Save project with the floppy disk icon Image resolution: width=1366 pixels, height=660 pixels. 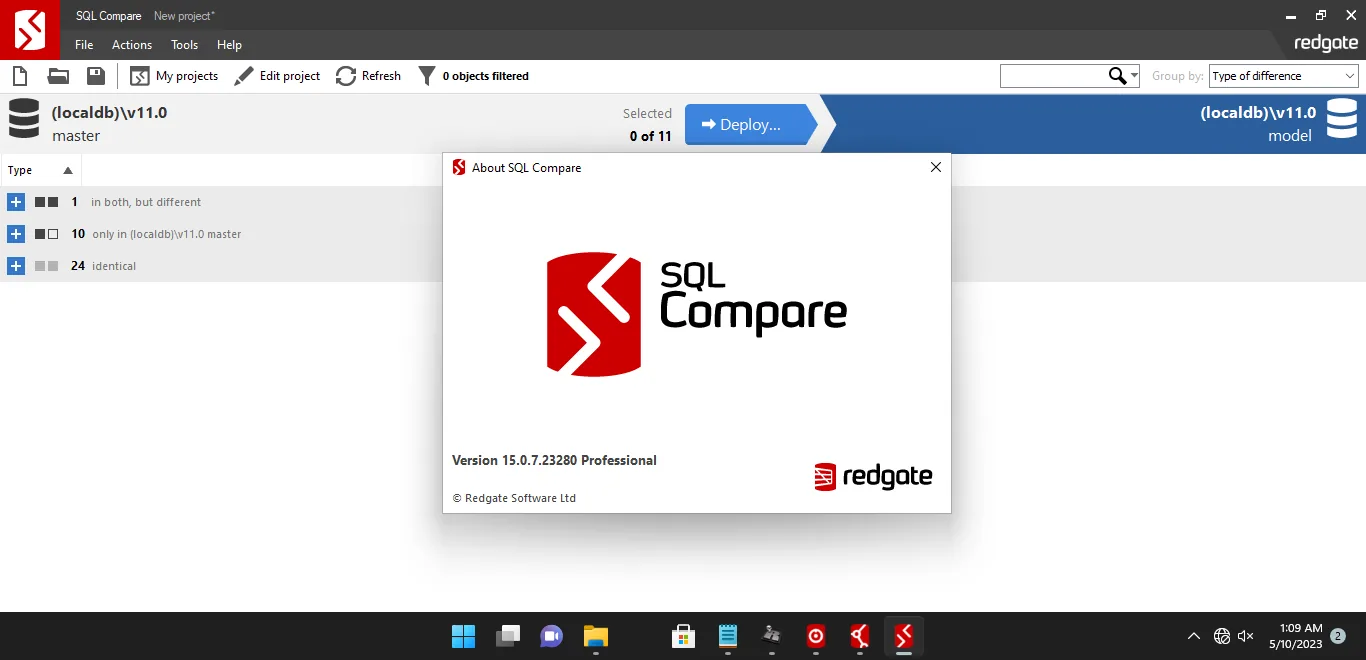click(x=96, y=76)
